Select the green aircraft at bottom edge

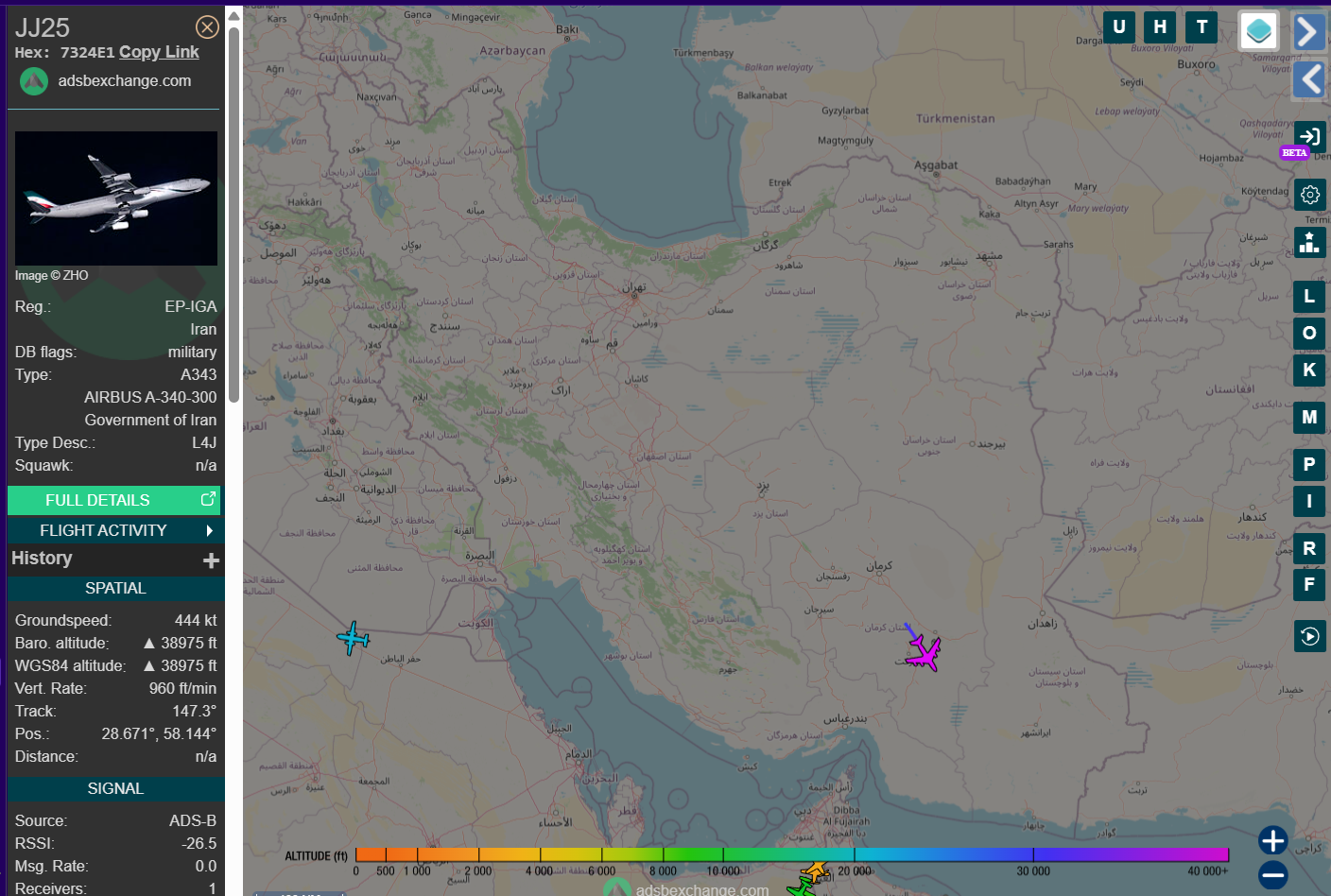point(802,887)
